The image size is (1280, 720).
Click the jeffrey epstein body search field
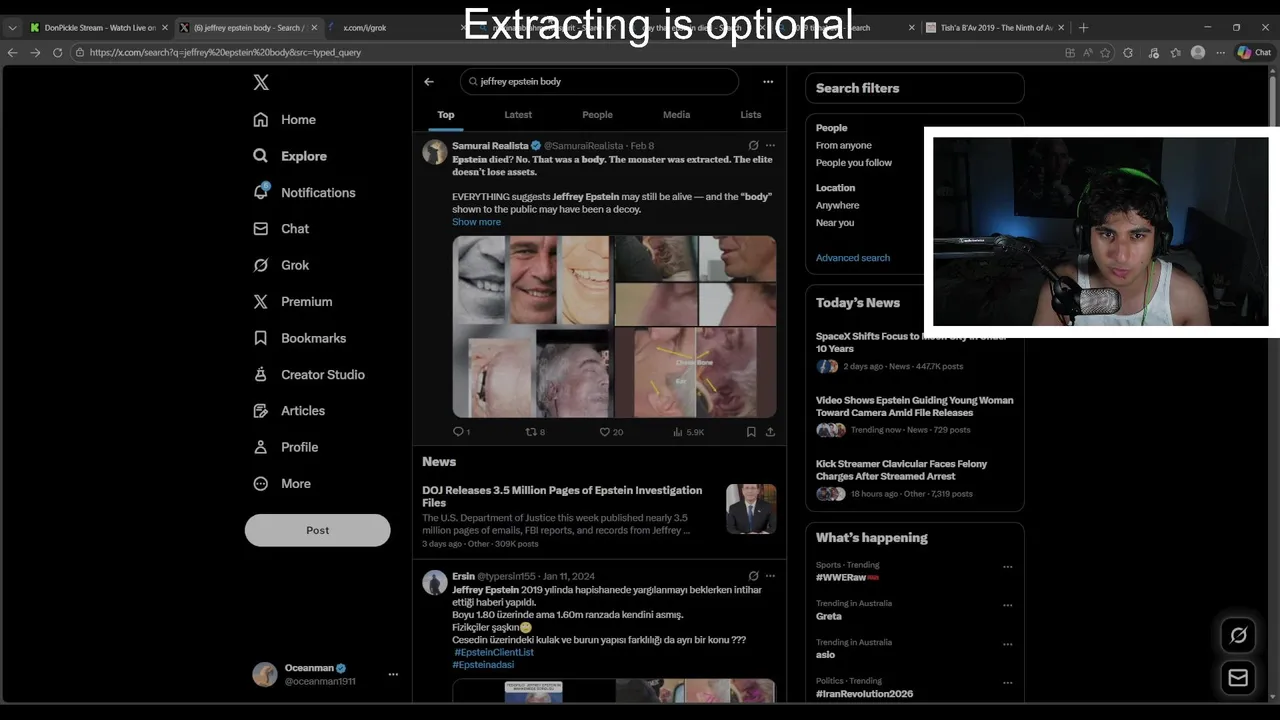[599, 82]
